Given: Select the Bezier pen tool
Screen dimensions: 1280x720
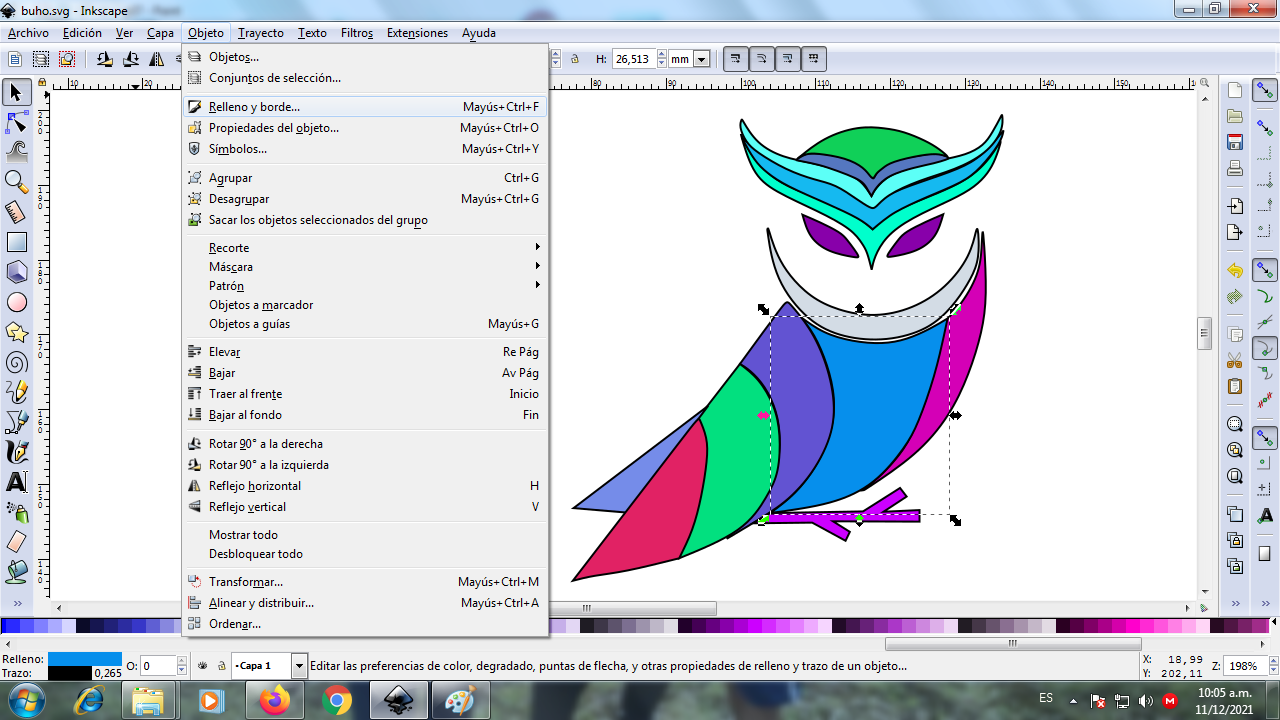Looking at the screenshot, I should 16,422.
